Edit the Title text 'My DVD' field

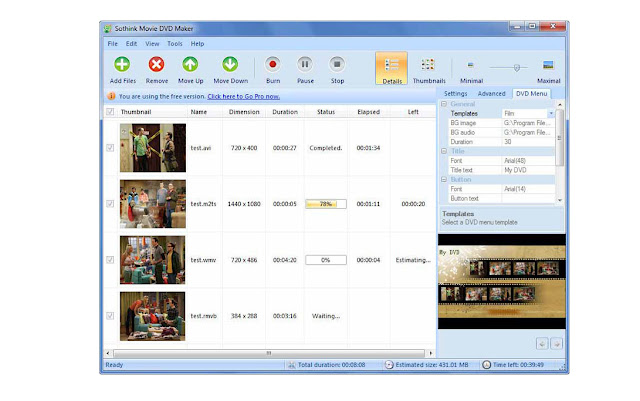pos(528,170)
